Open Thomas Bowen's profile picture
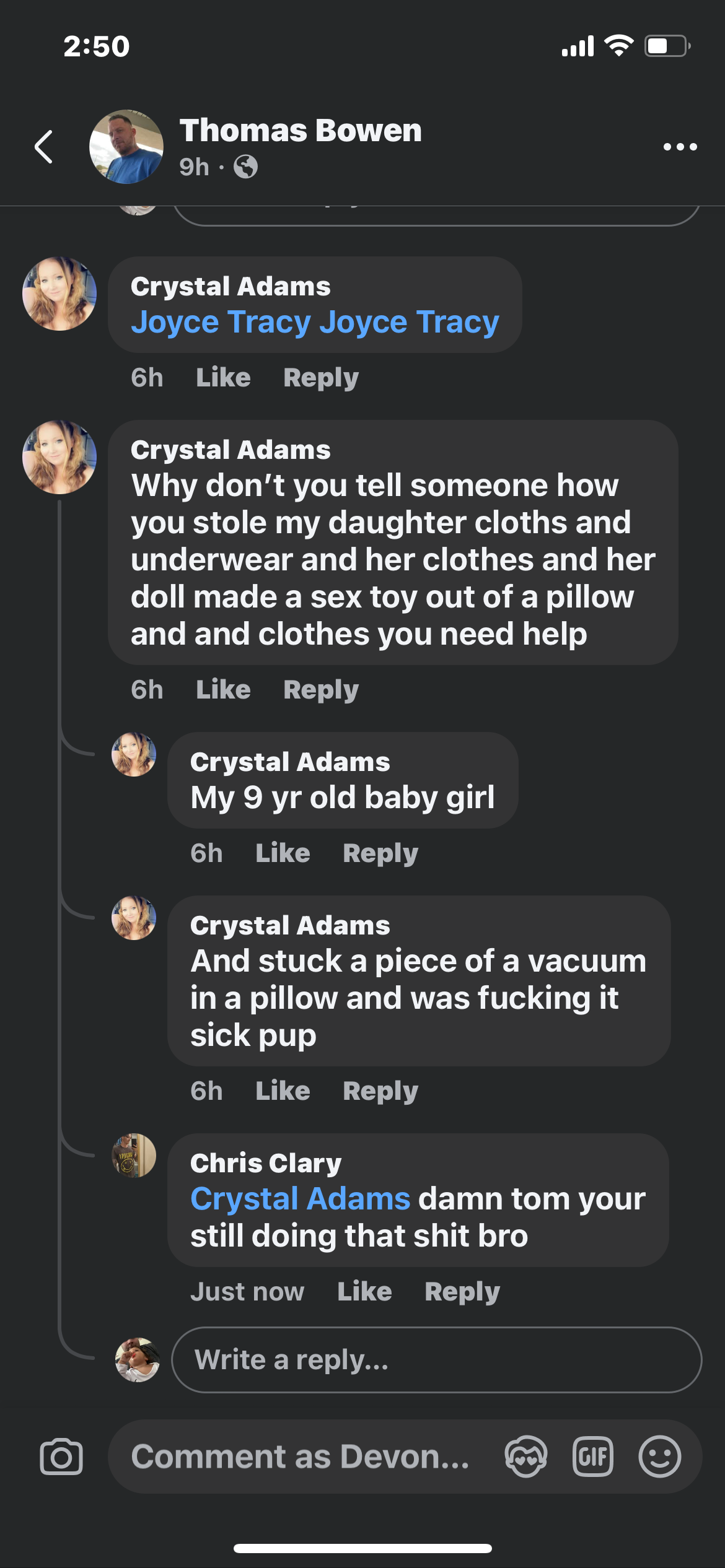Screen dimensions: 725x1568 (126, 147)
